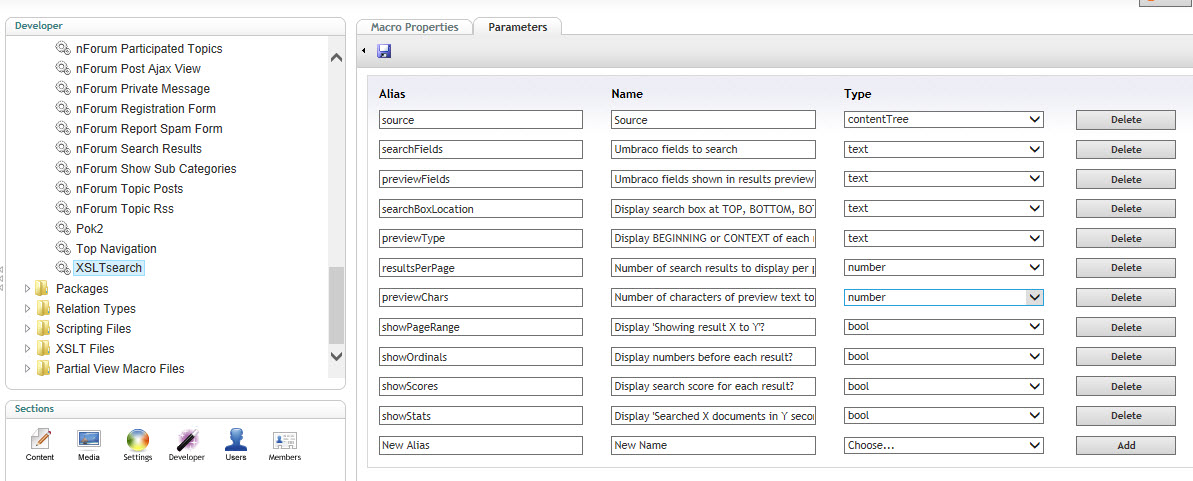Save the macro using the floppy disk icon
The width and height of the screenshot is (1193, 481).
(384, 51)
